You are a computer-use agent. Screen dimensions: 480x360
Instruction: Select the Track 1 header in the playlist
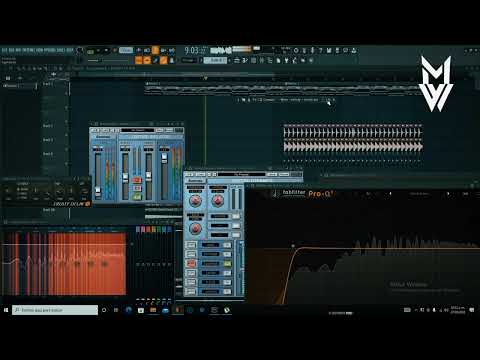55,89
